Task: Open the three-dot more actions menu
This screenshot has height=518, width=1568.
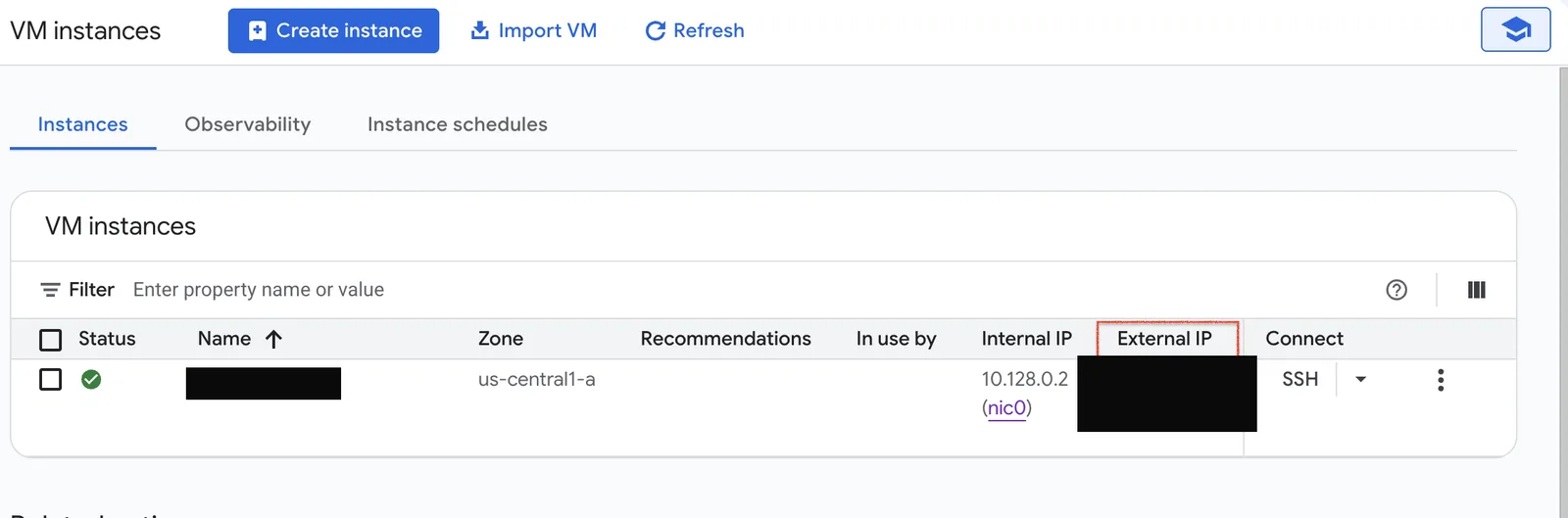Action: (x=1441, y=380)
